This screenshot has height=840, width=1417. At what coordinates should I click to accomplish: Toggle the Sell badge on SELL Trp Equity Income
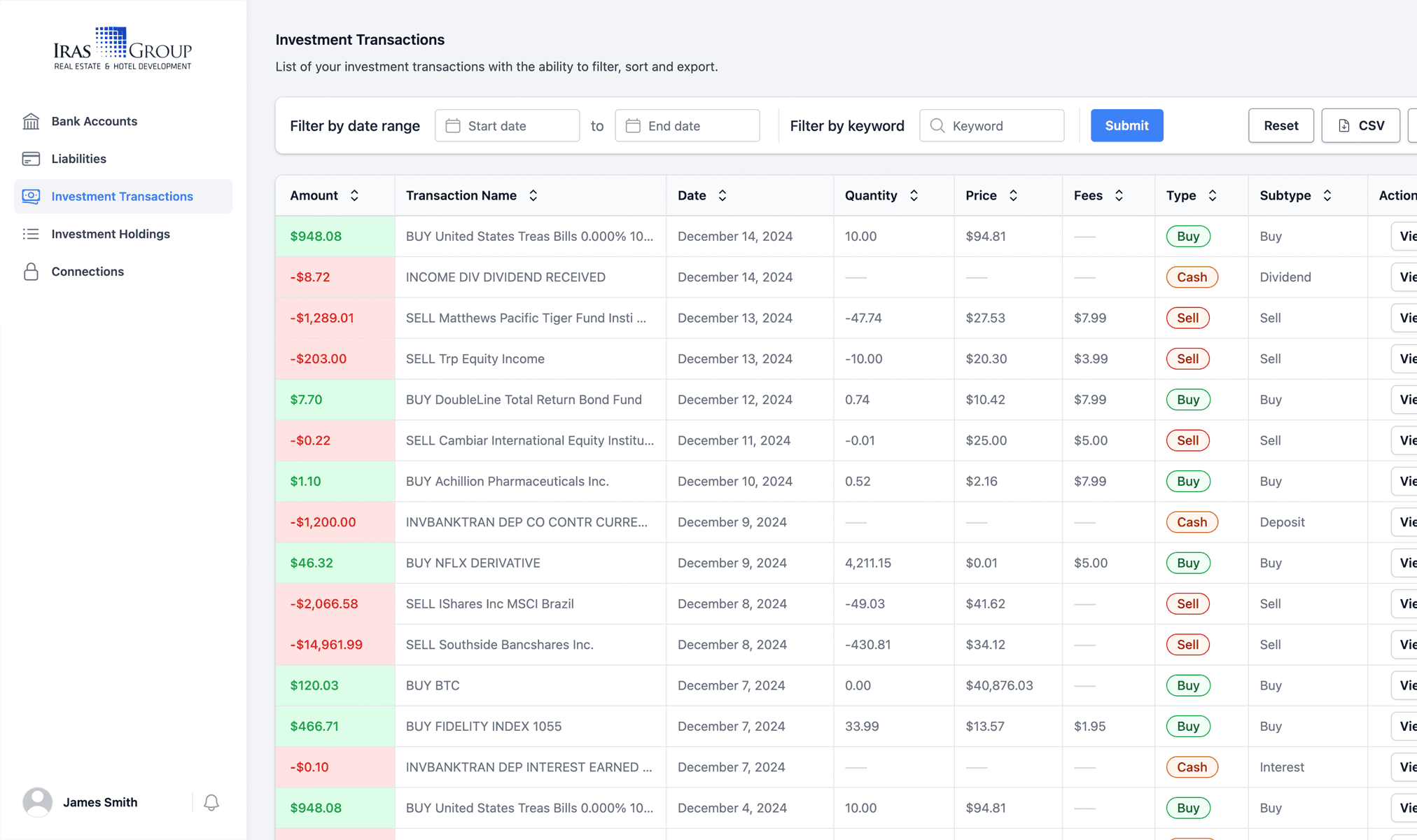pos(1187,358)
